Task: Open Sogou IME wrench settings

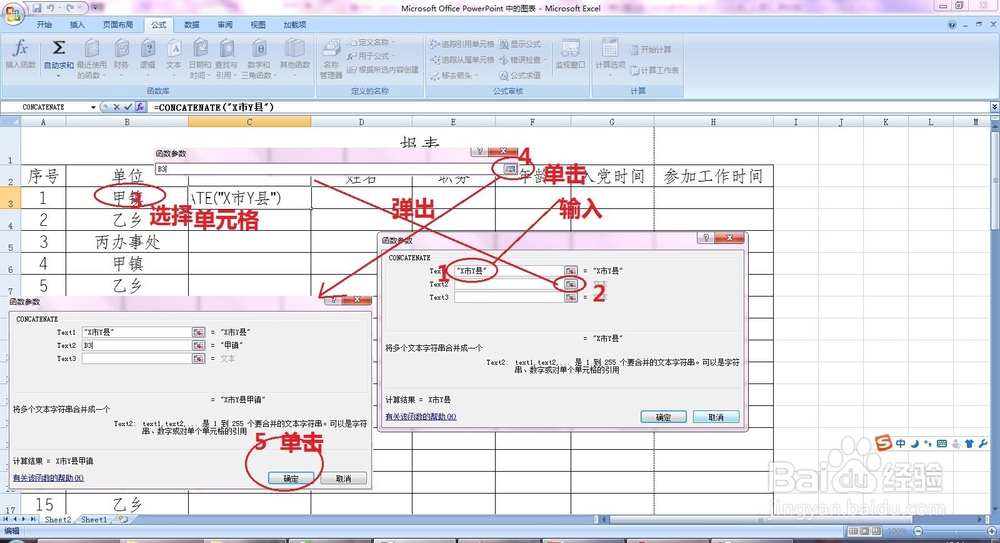Action: pos(983,443)
